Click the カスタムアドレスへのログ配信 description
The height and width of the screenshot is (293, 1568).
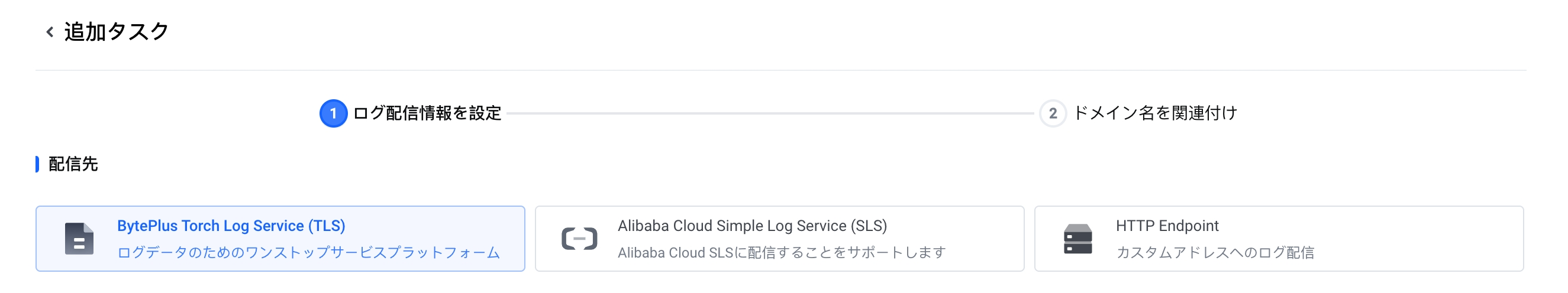(1215, 252)
